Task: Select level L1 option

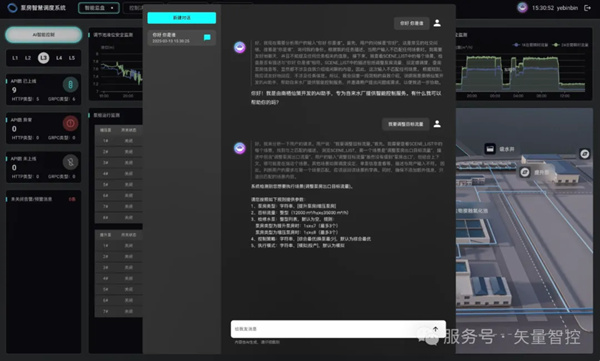Action: point(15,58)
